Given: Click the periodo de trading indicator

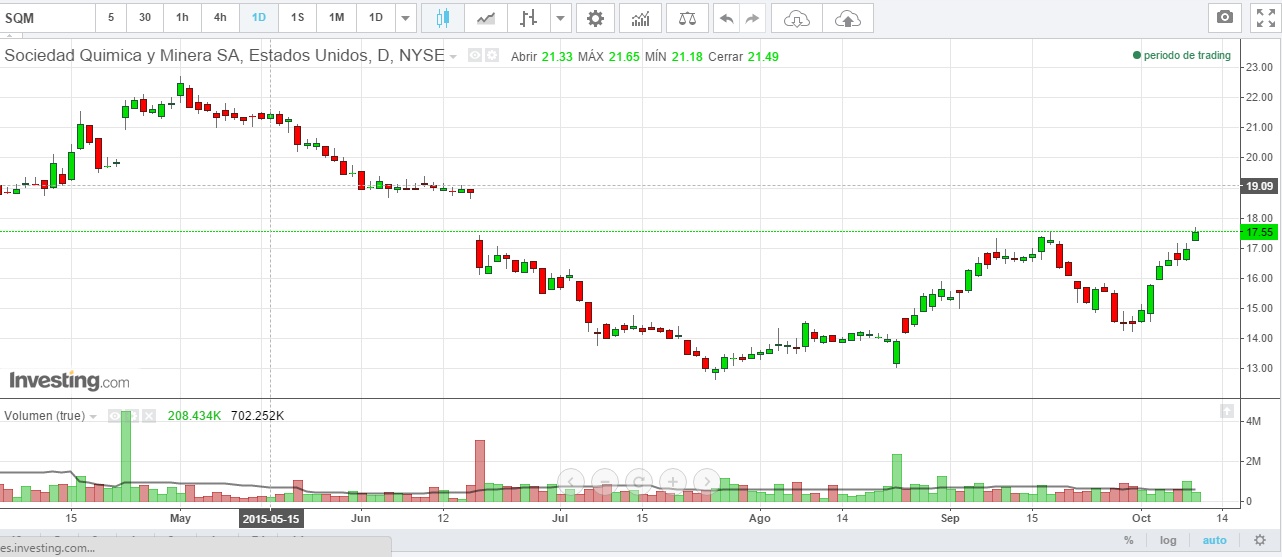Looking at the screenshot, I should click(x=1181, y=56).
